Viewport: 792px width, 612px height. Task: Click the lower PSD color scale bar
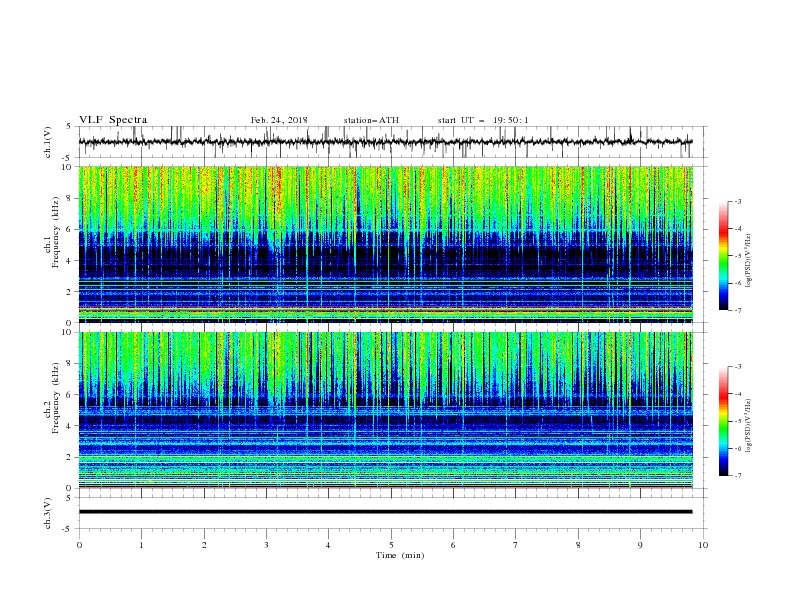click(x=724, y=421)
